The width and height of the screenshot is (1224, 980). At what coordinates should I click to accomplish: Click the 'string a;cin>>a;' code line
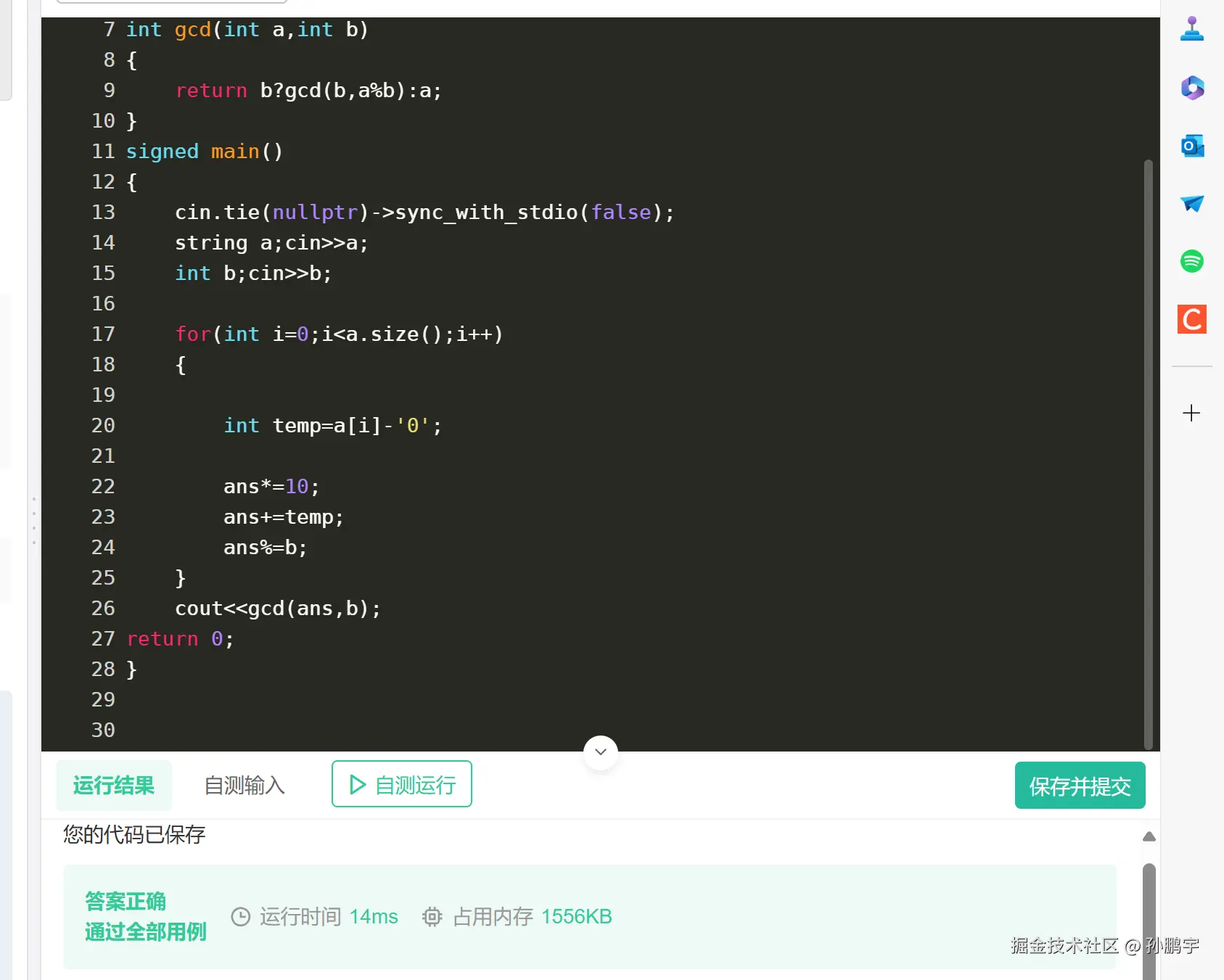[271, 243]
